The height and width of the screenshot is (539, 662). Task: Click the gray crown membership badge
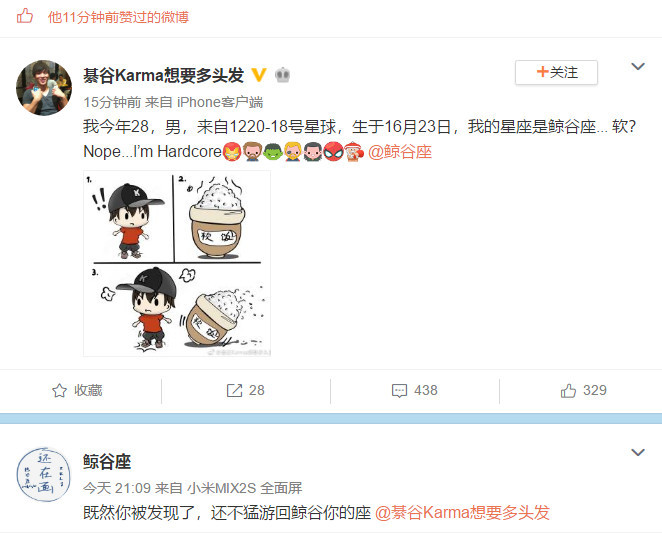point(282,75)
